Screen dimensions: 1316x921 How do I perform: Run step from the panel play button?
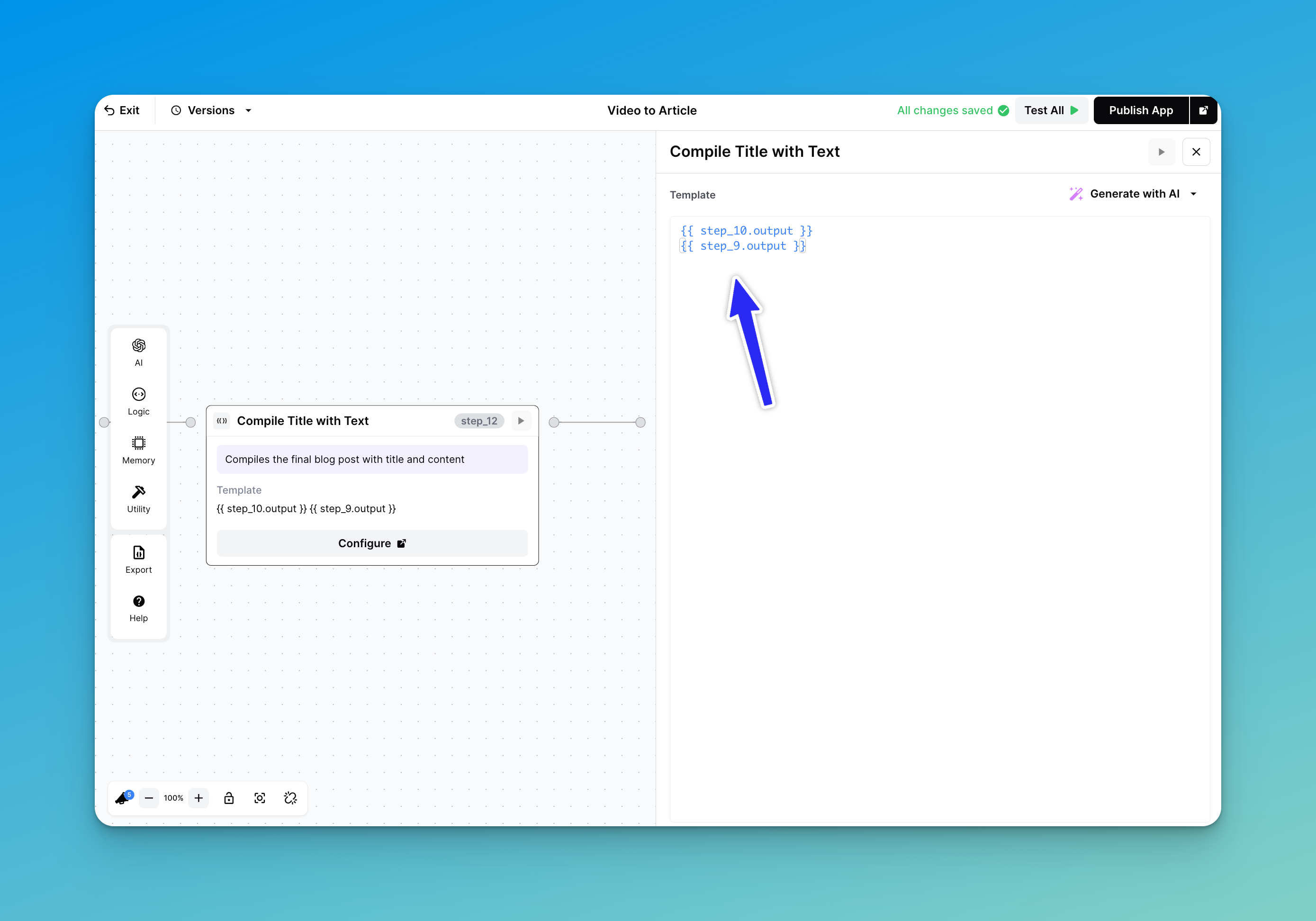pos(1161,152)
